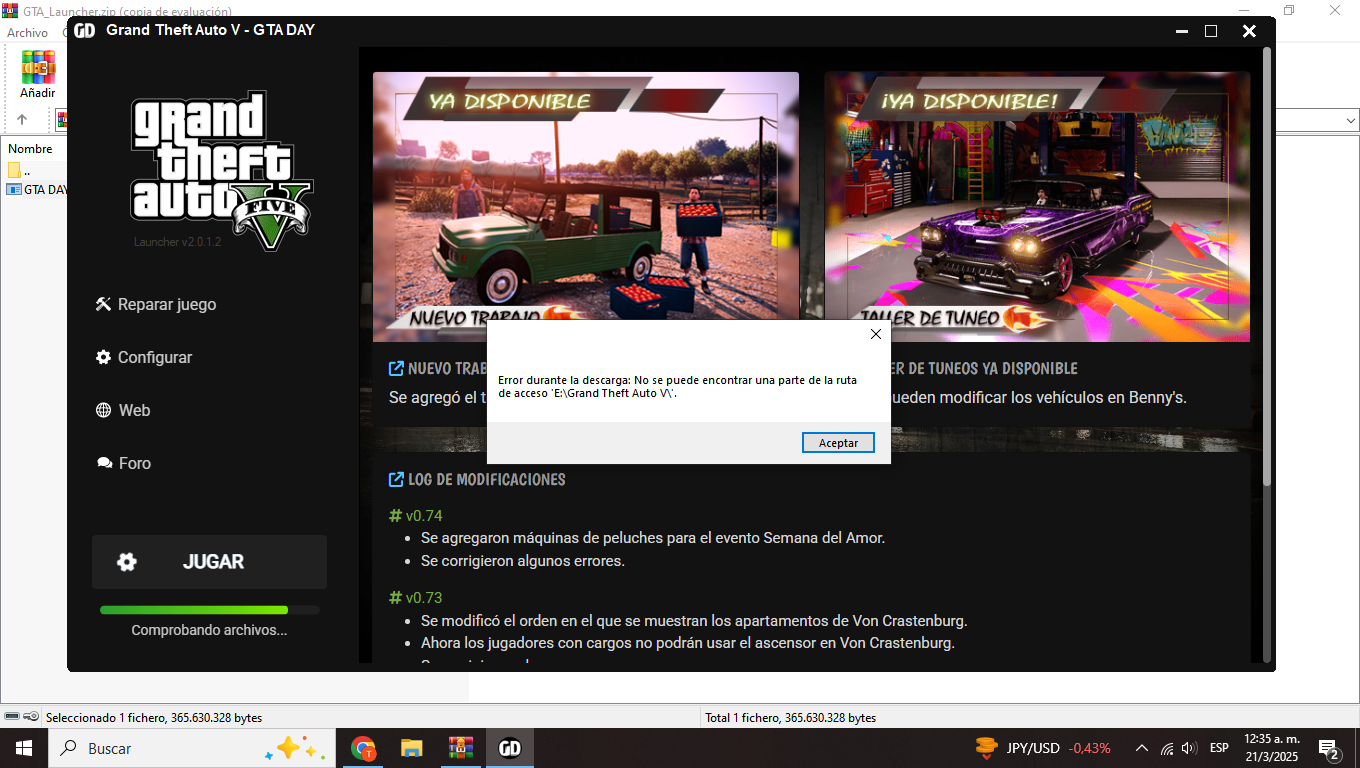1360x768 pixels.
Task: Click the green file check progress bar
Action: 194,610
